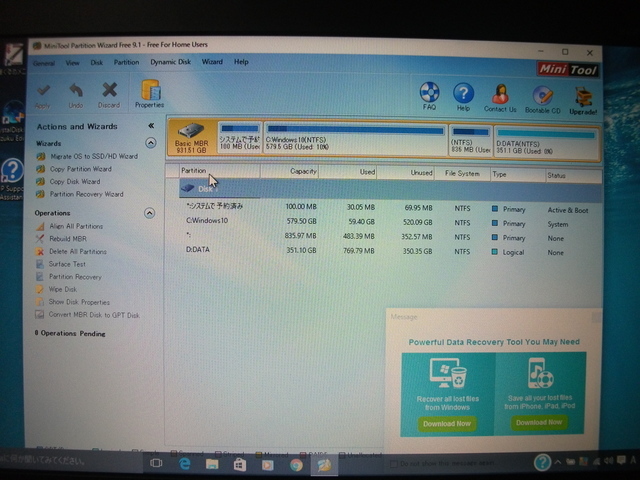This screenshot has height=480, width=640.
Task: Click Download Now for Windows recovery
Action: pos(447,424)
